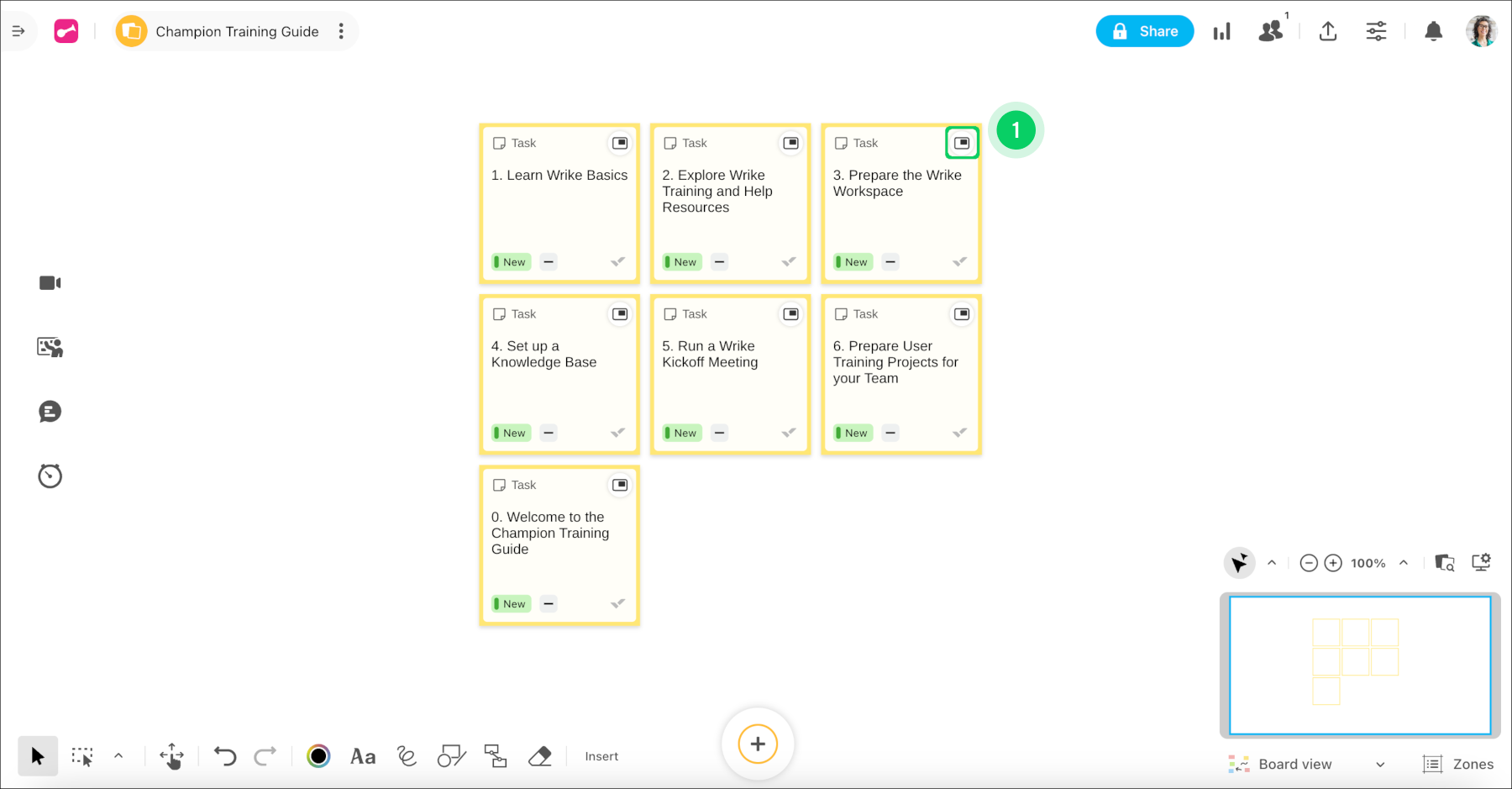Open details of '2. Explore Wrike Training' card

click(x=791, y=143)
